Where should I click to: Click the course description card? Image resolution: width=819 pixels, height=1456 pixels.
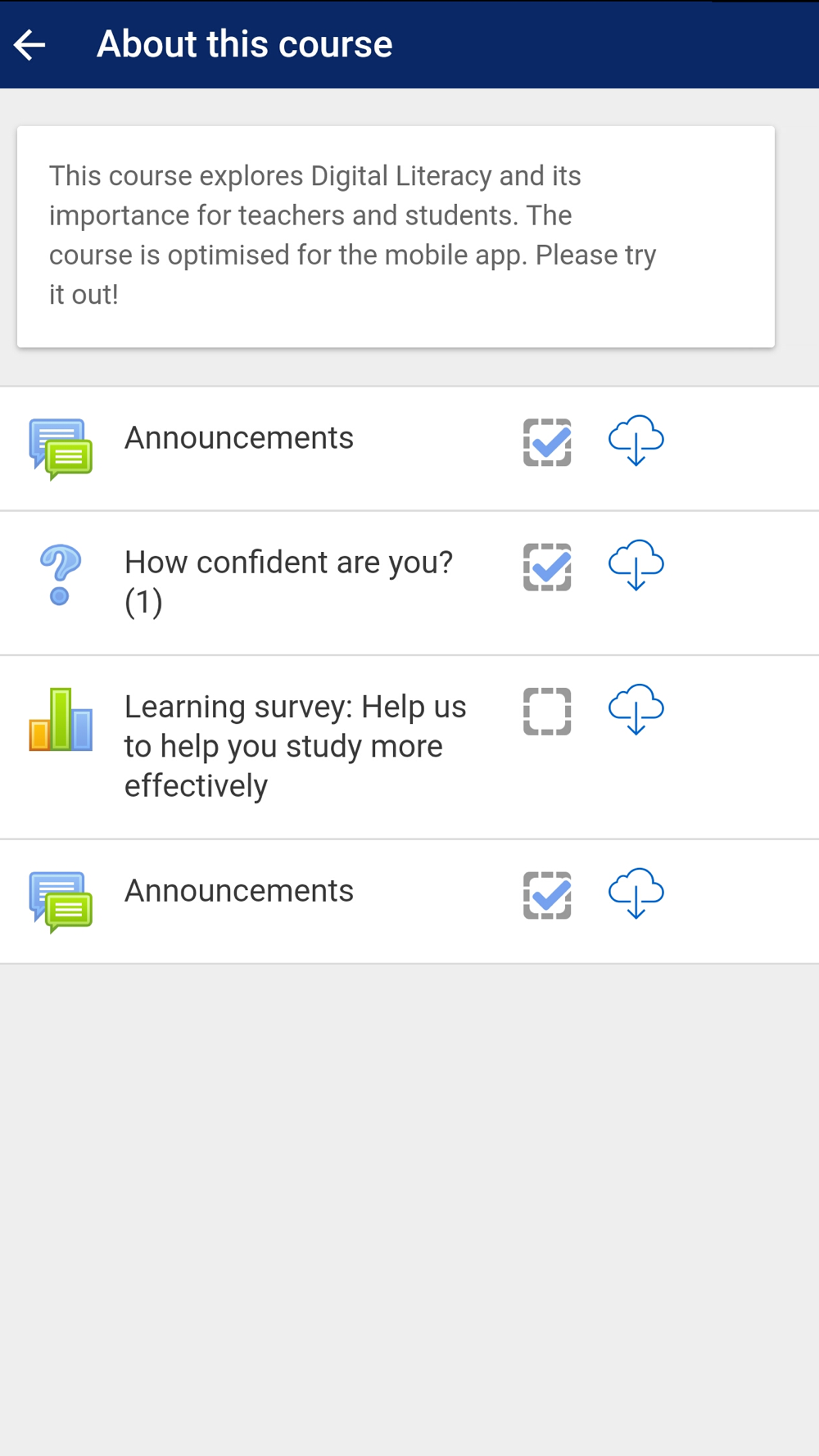[396, 237]
